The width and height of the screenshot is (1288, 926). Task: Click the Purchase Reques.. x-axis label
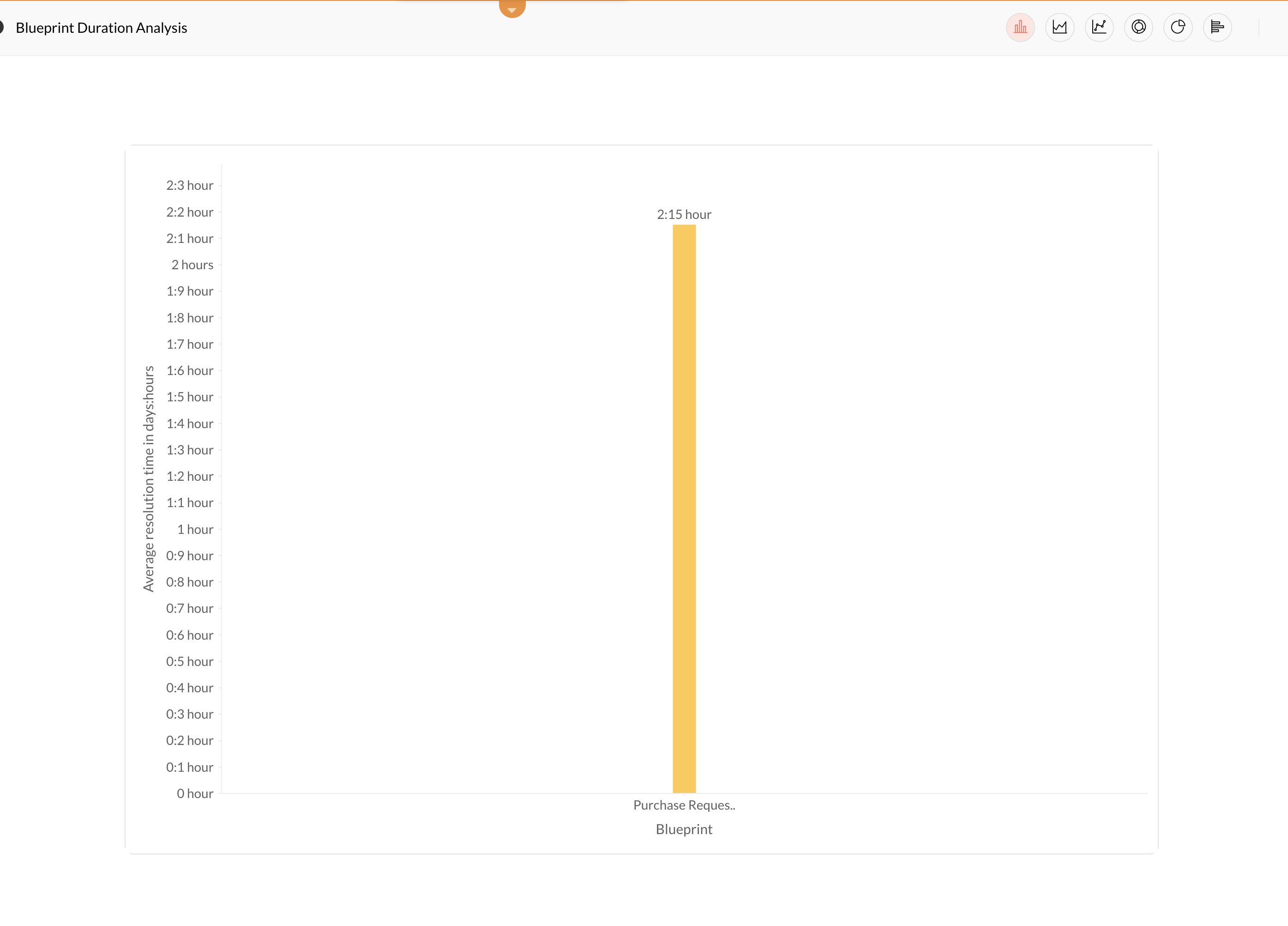684,805
